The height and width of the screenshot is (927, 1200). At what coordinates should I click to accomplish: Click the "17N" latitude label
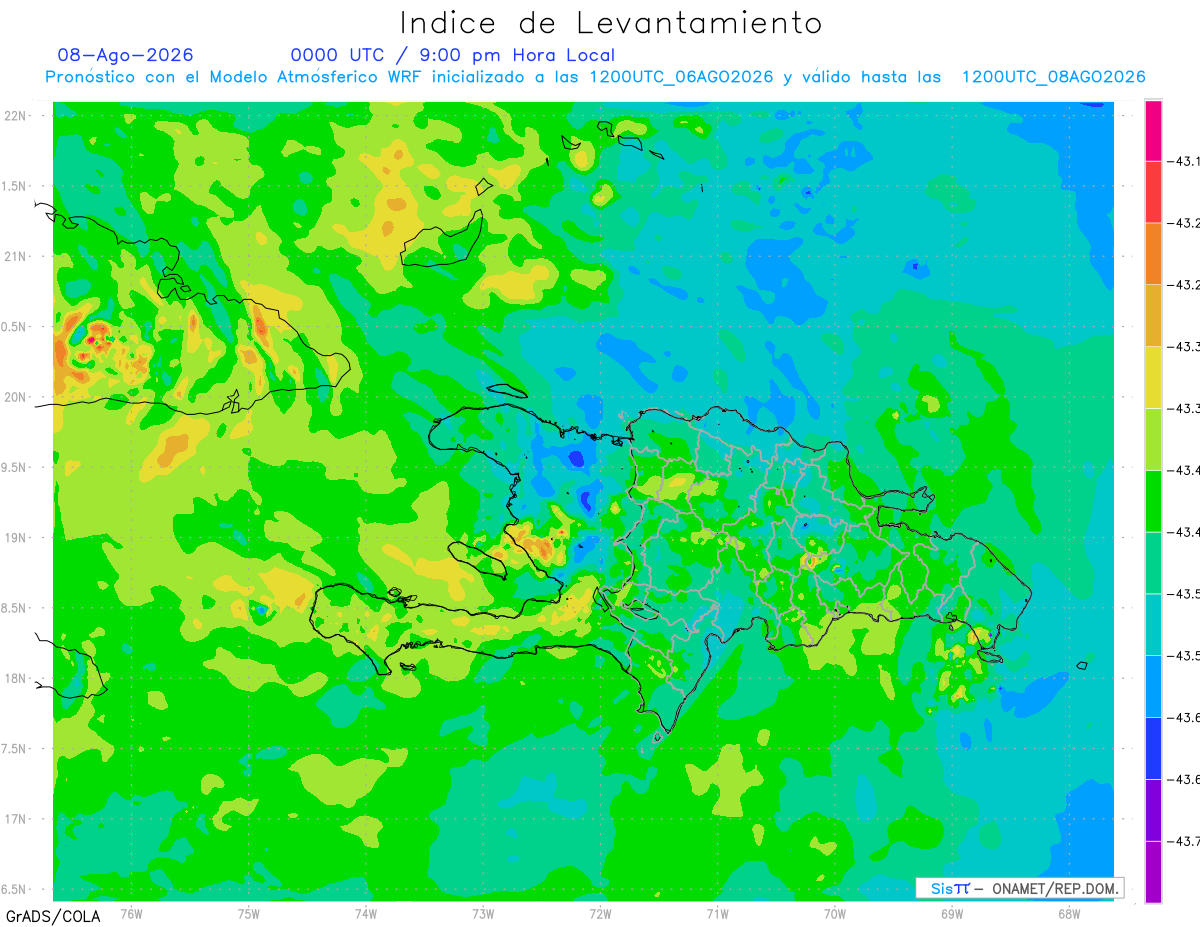(x=16, y=819)
